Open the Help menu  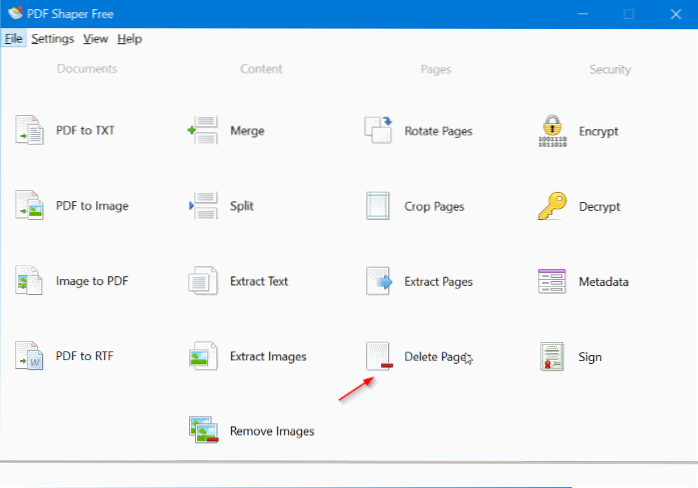[x=129, y=39]
